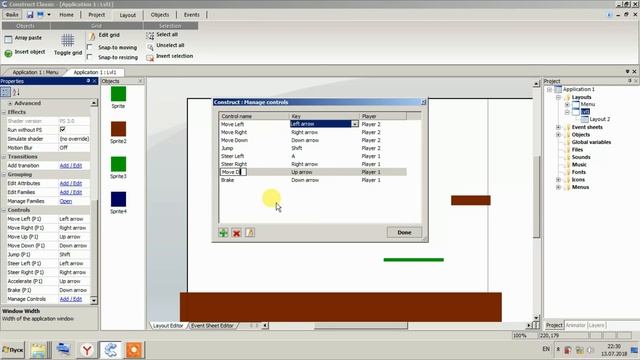Click Add / Edit link for Edit Families

71,192
